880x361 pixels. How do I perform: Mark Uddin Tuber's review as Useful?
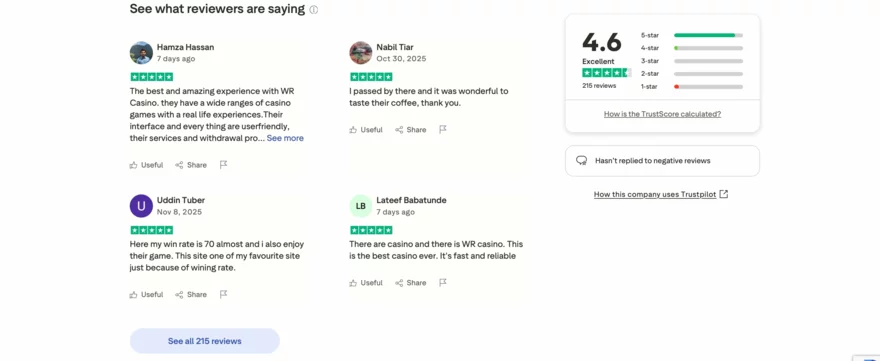[x=146, y=295]
